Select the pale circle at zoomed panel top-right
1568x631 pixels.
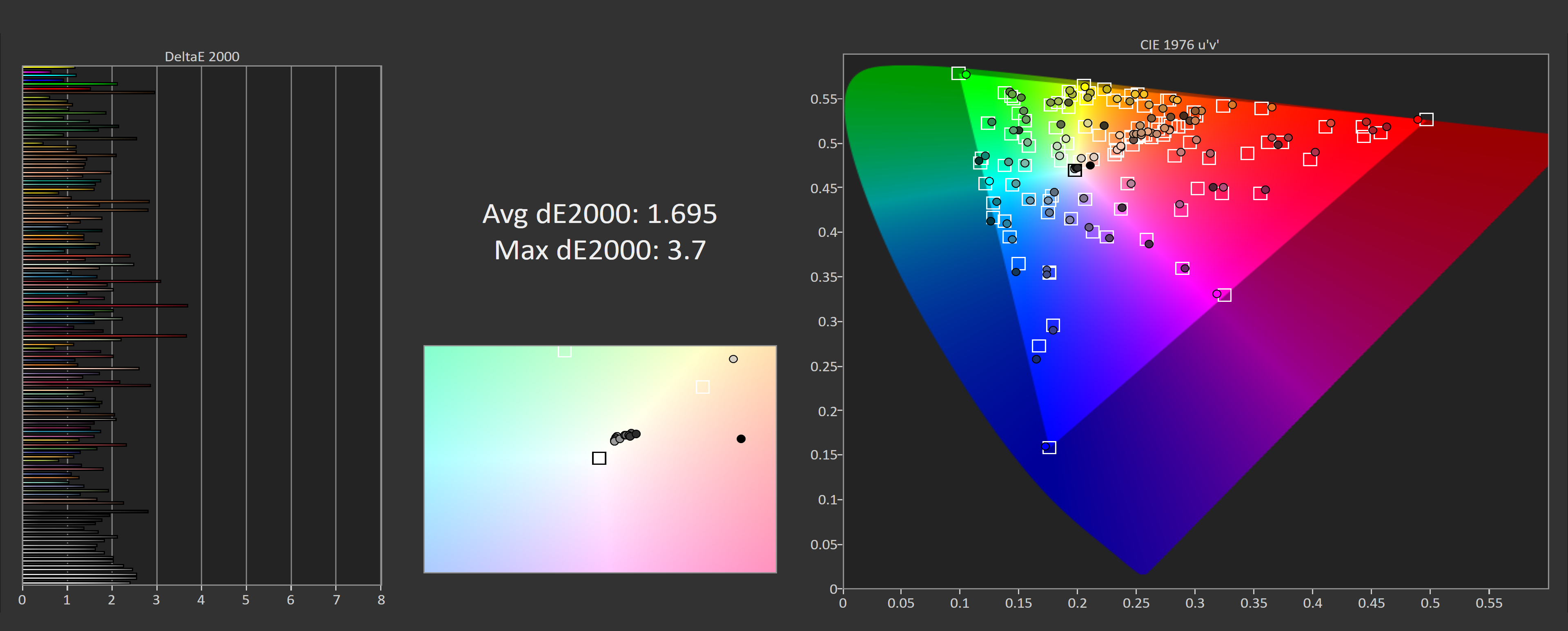tap(733, 359)
